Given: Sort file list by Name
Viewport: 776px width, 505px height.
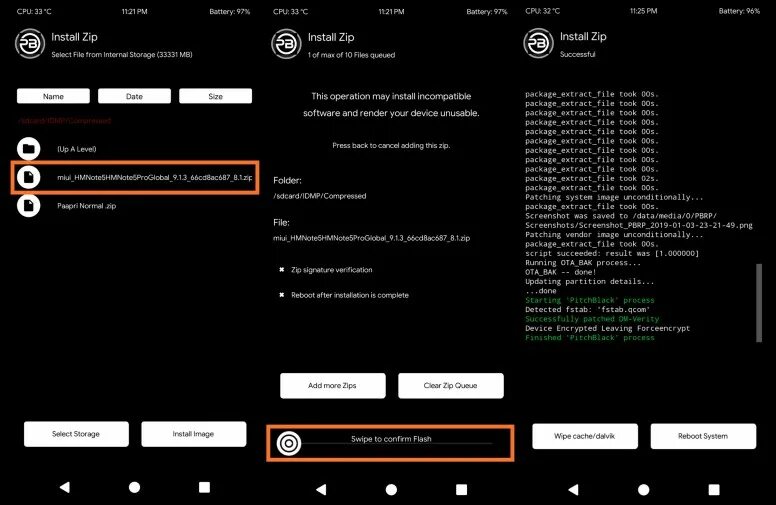Looking at the screenshot, I should pyautogui.click(x=53, y=96).
